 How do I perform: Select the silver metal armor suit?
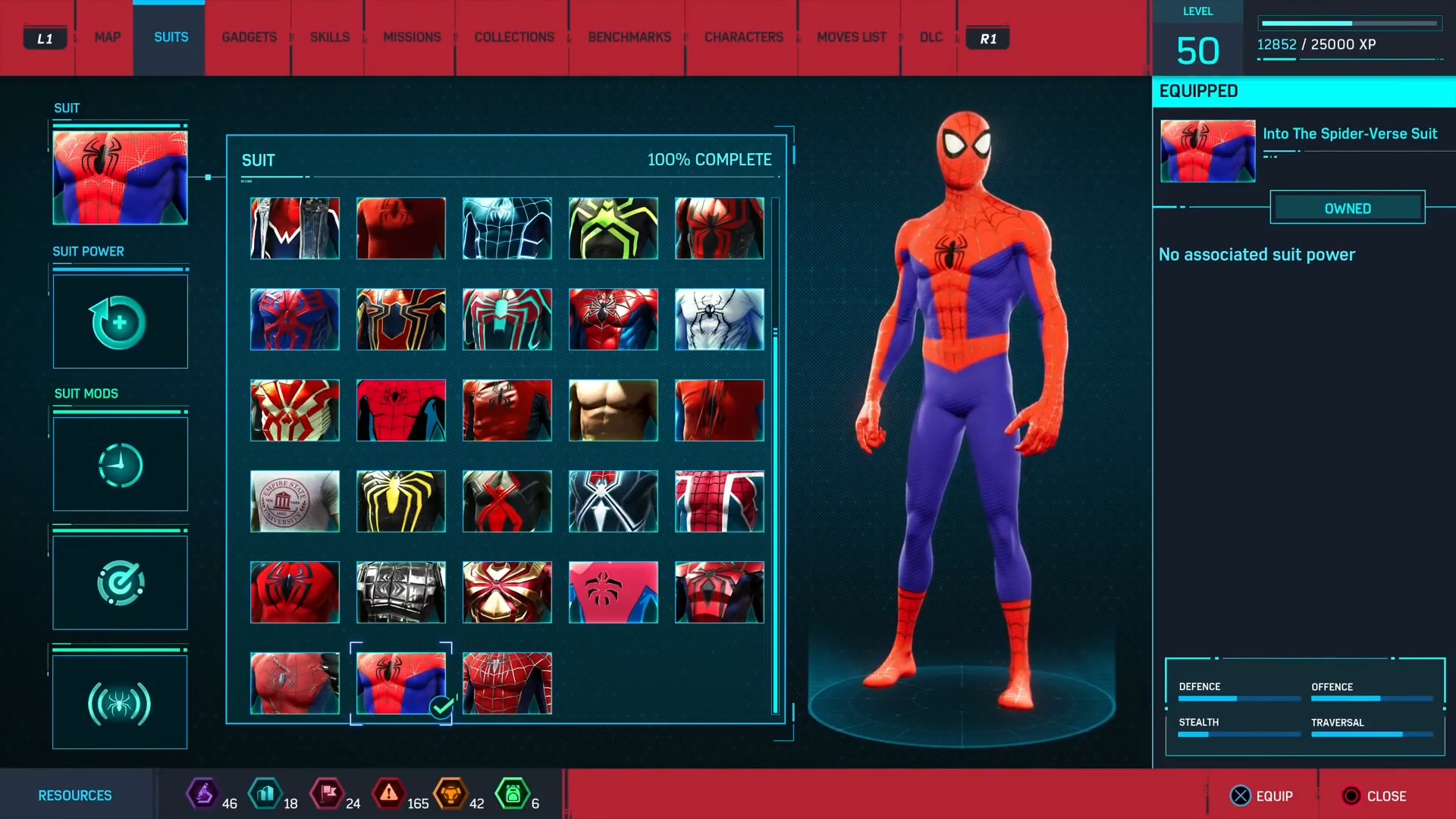click(401, 592)
